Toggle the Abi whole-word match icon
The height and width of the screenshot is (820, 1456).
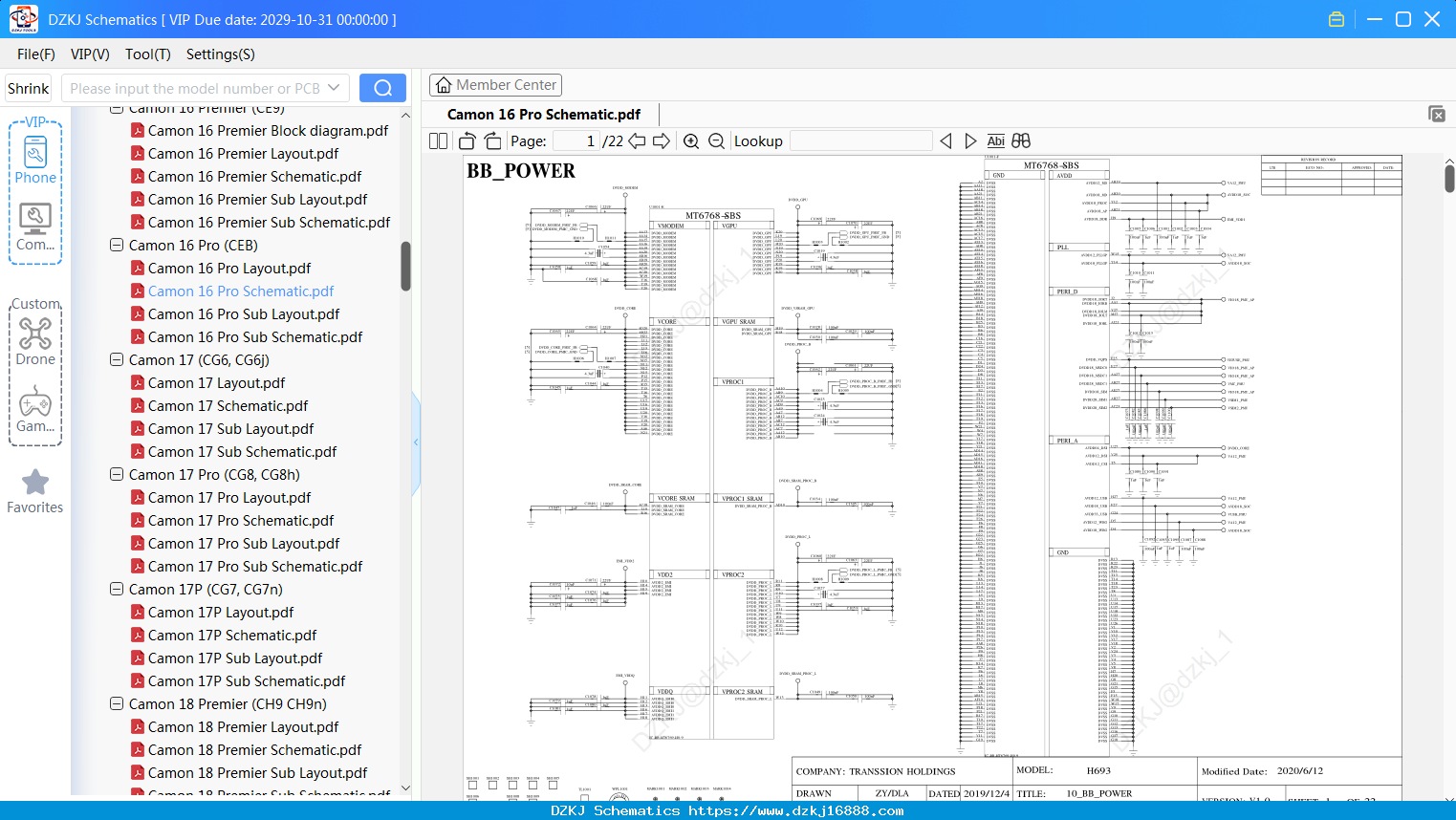(996, 141)
